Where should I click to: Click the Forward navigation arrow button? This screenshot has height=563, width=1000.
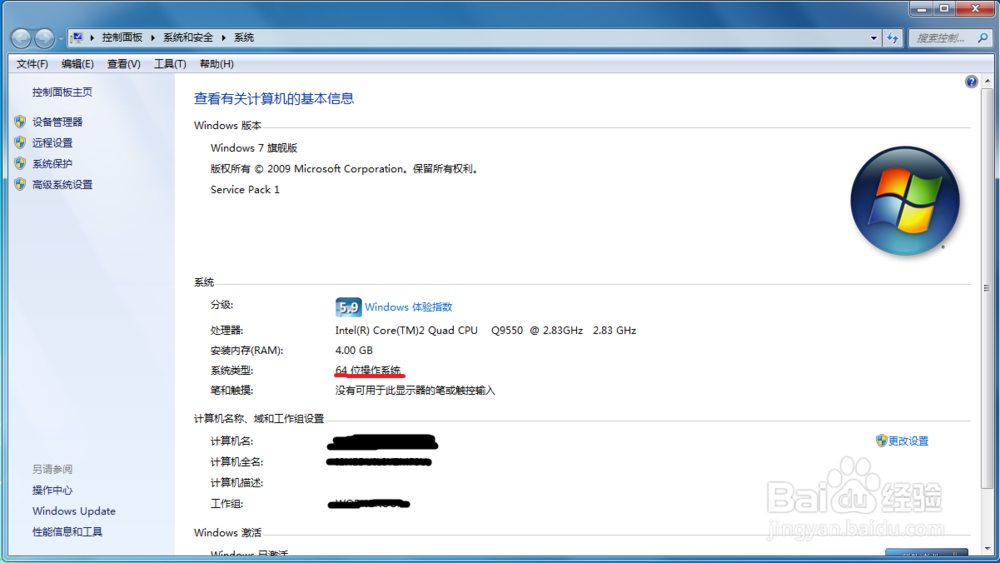[44, 39]
